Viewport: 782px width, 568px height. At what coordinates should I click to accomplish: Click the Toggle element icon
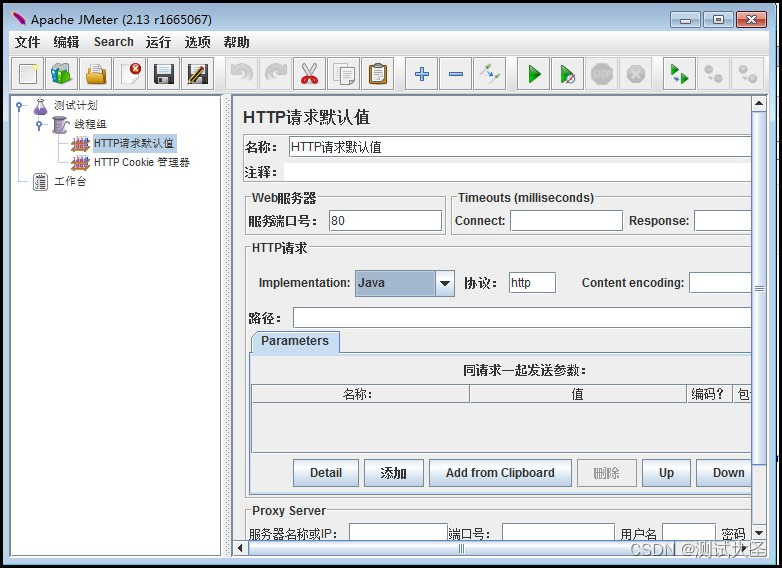(490, 74)
